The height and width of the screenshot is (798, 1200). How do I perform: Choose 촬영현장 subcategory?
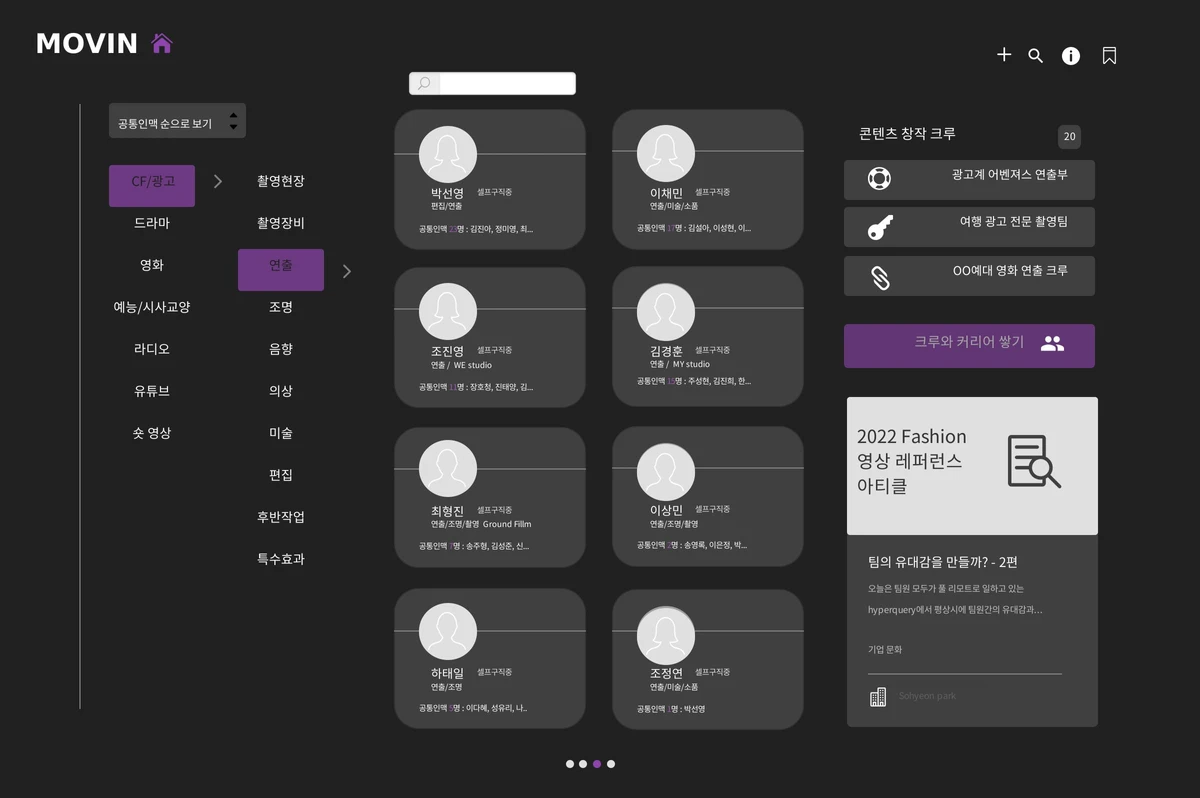click(x=281, y=181)
